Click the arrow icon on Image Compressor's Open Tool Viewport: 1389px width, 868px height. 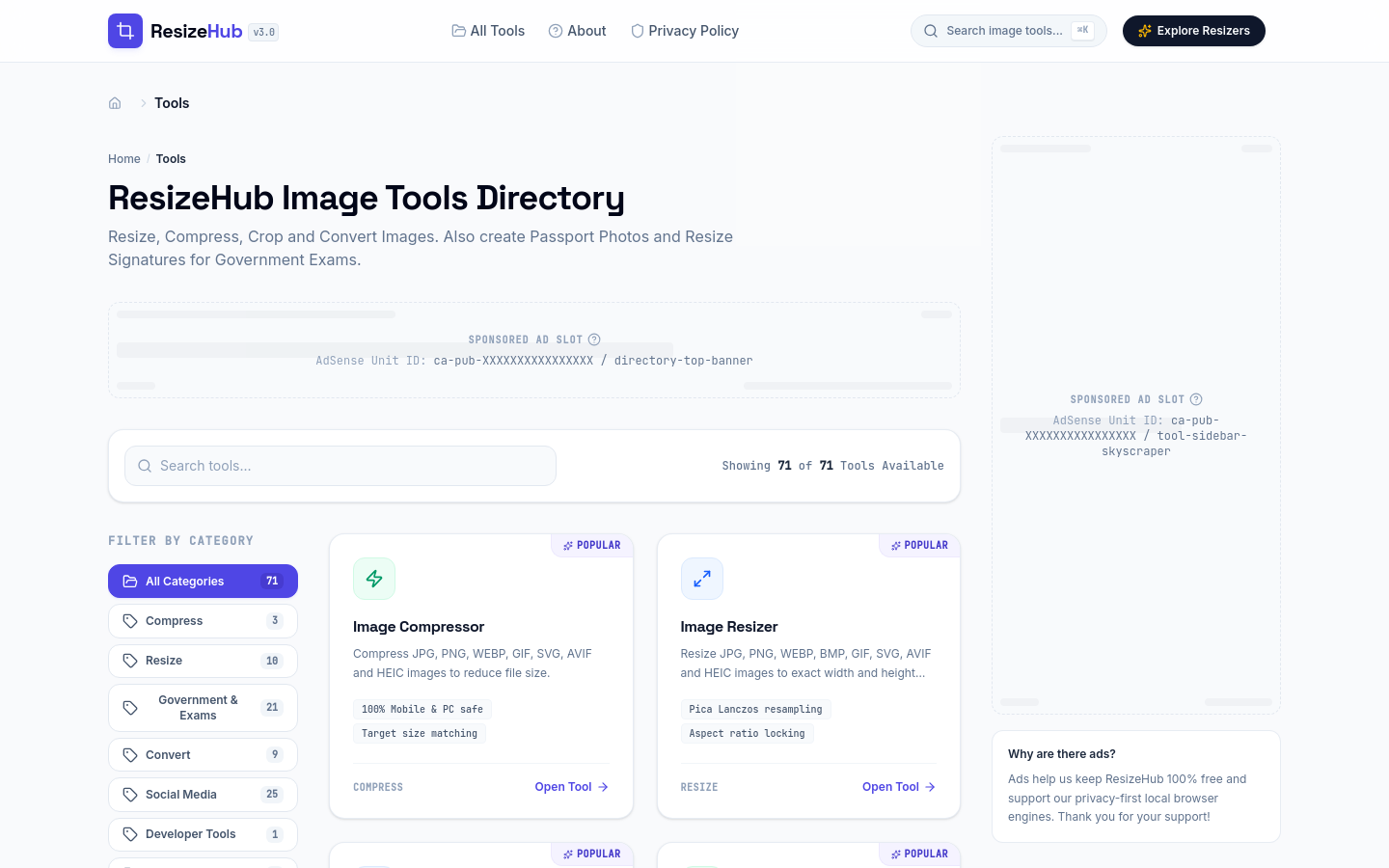click(603, 787)
